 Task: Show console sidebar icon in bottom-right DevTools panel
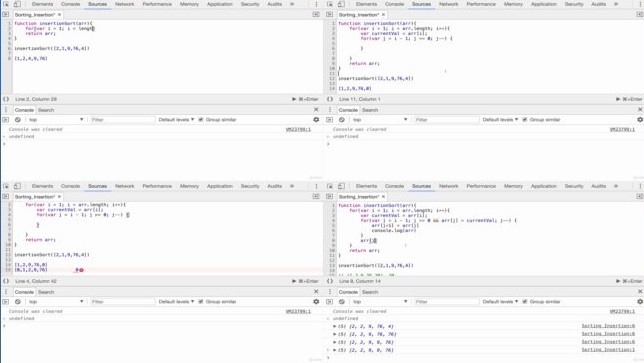coord(329,302)
